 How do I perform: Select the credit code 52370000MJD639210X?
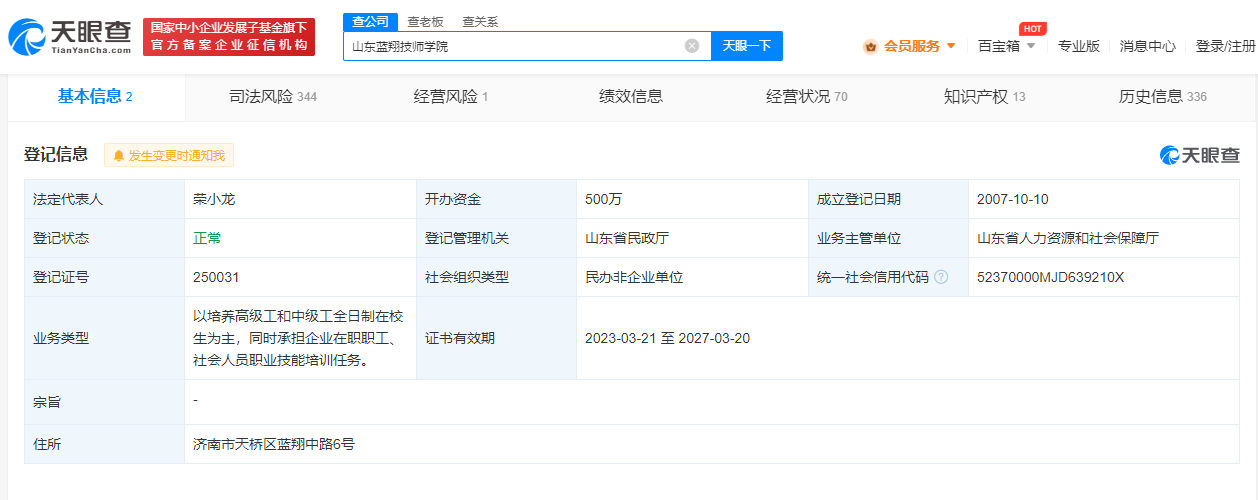click(1051, 277)
